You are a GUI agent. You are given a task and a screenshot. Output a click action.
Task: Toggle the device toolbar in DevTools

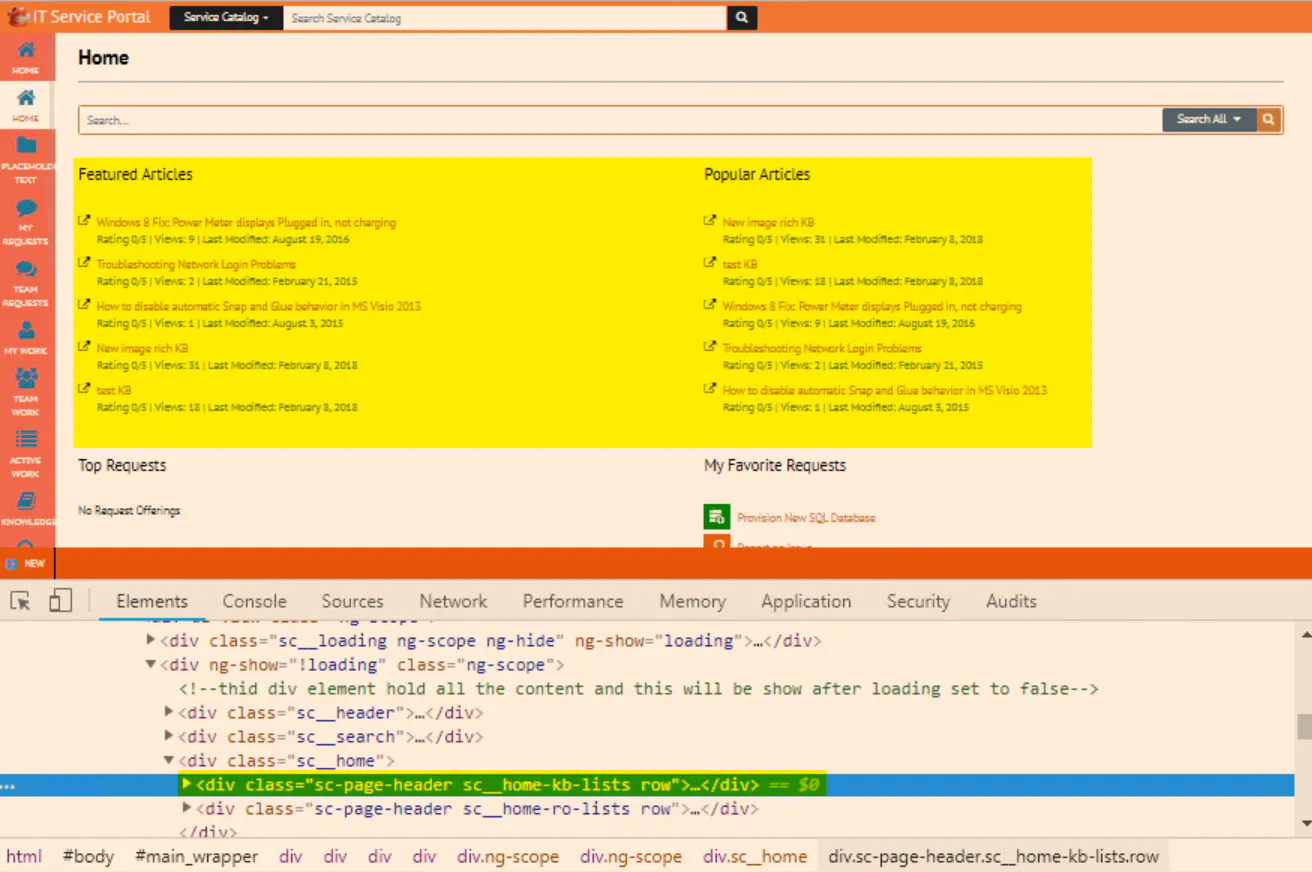60,601
